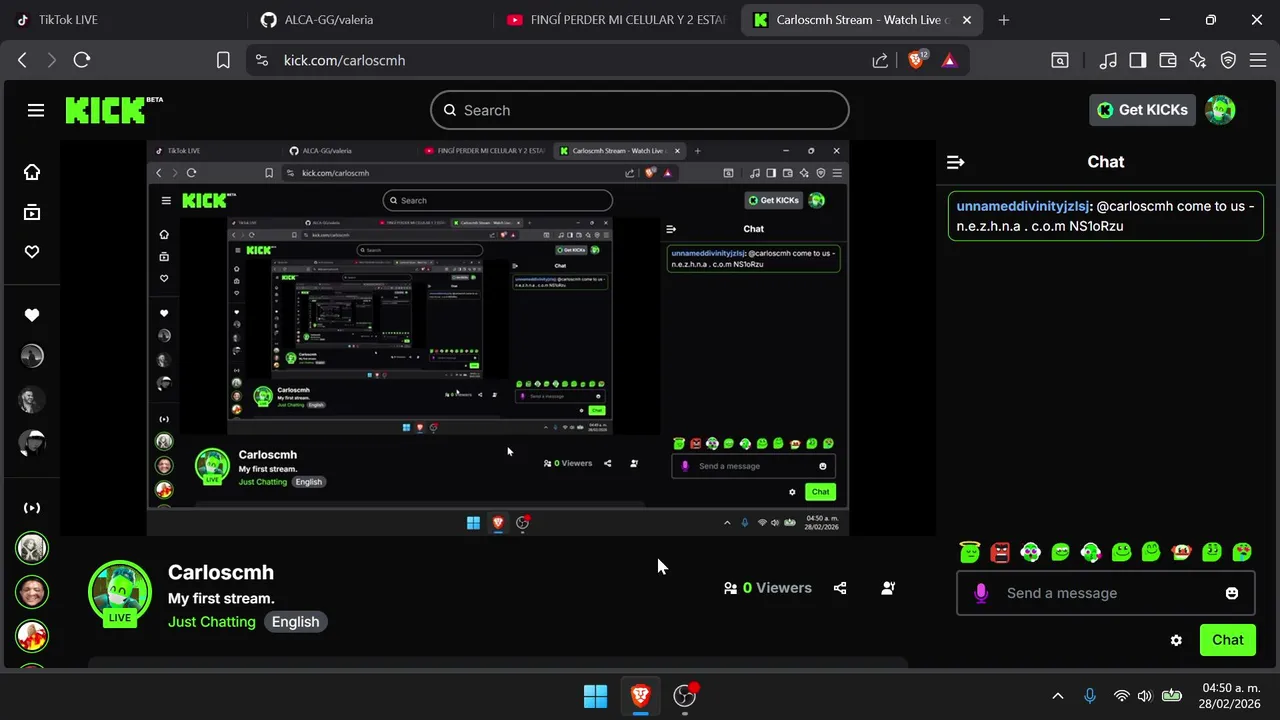Screen dimensions: 1280x720
Task: Insert the red angry face emote
Action: (x=1000, y=551)
